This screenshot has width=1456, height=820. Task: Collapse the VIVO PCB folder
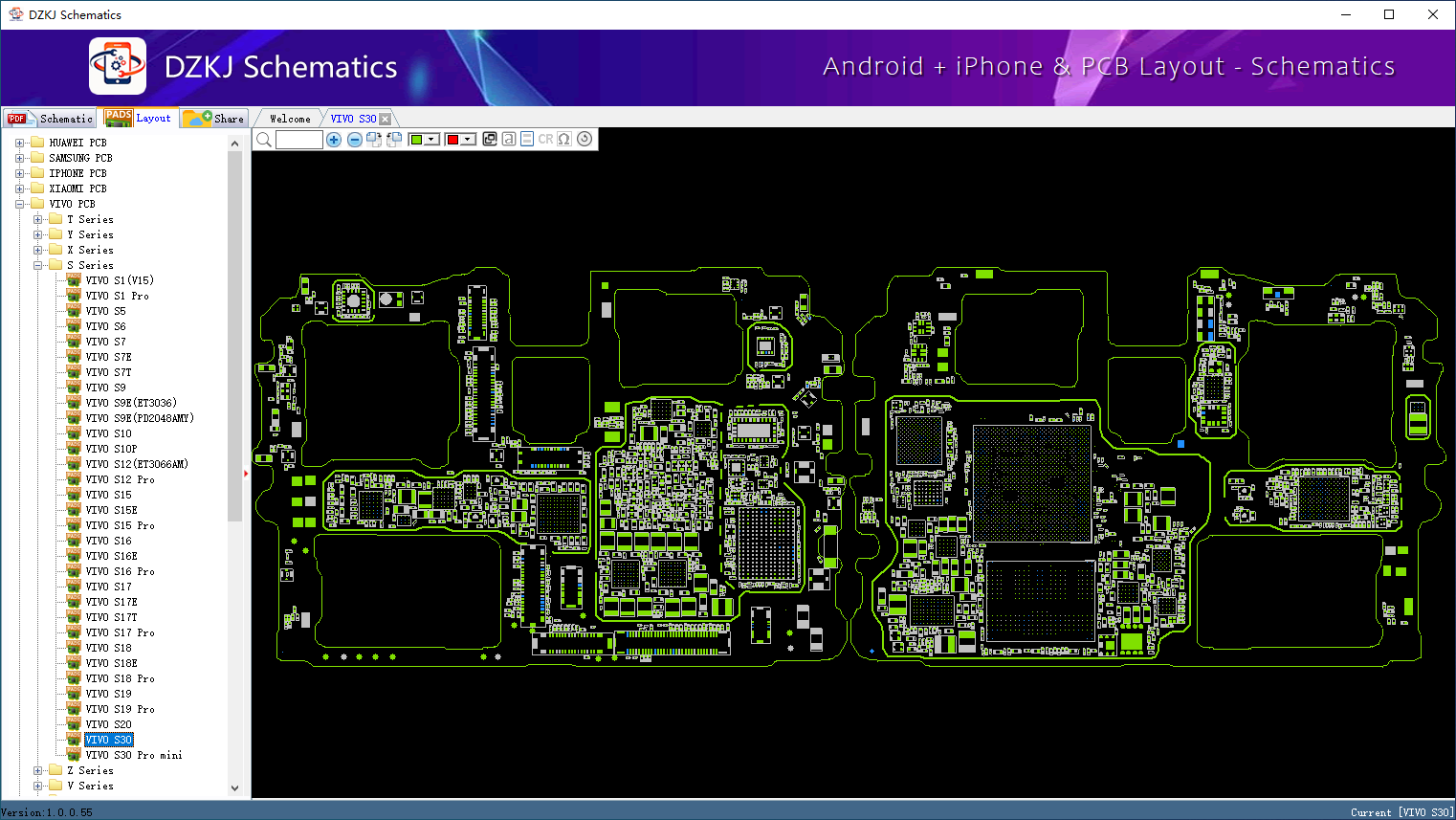[x=19, y=204]
